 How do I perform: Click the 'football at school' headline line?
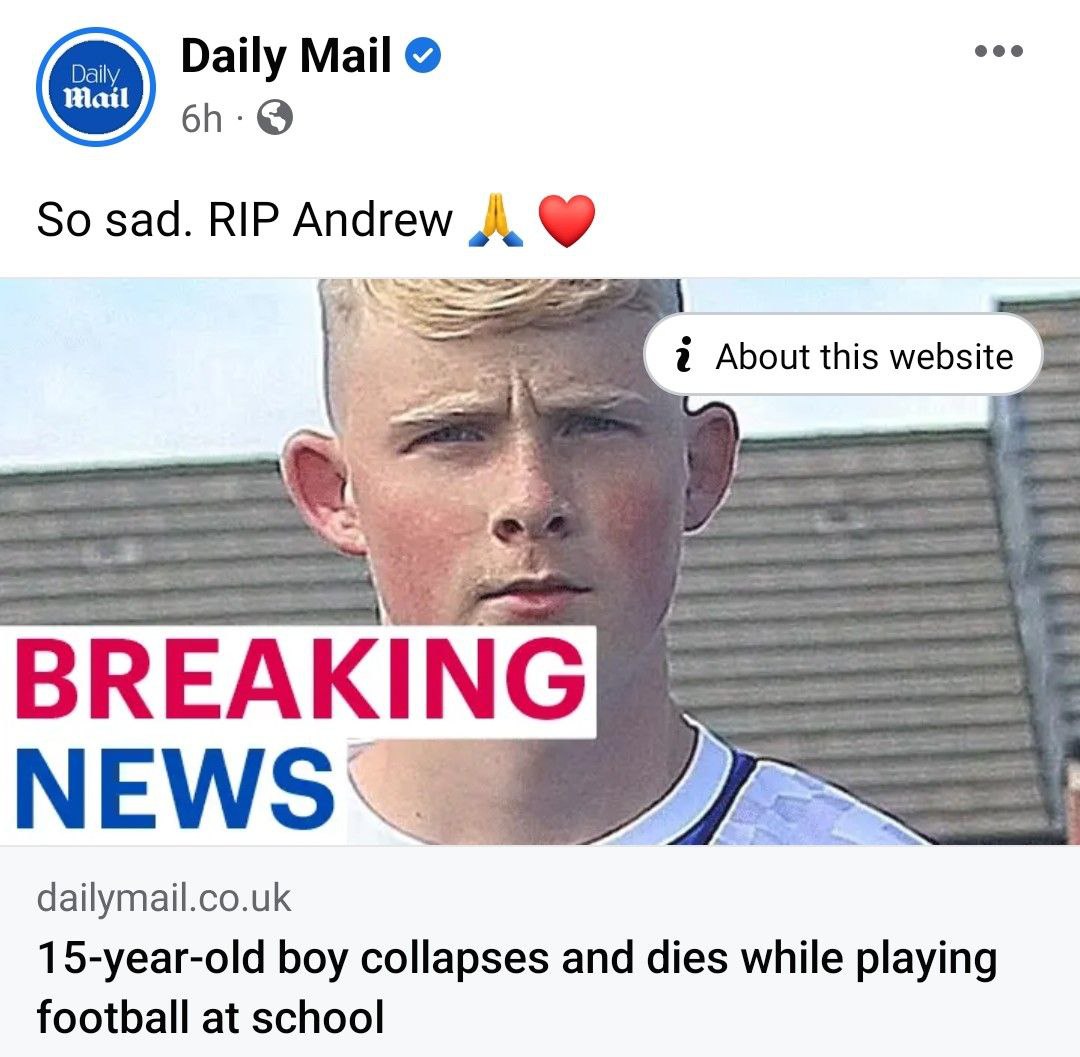coord(210,1017)
